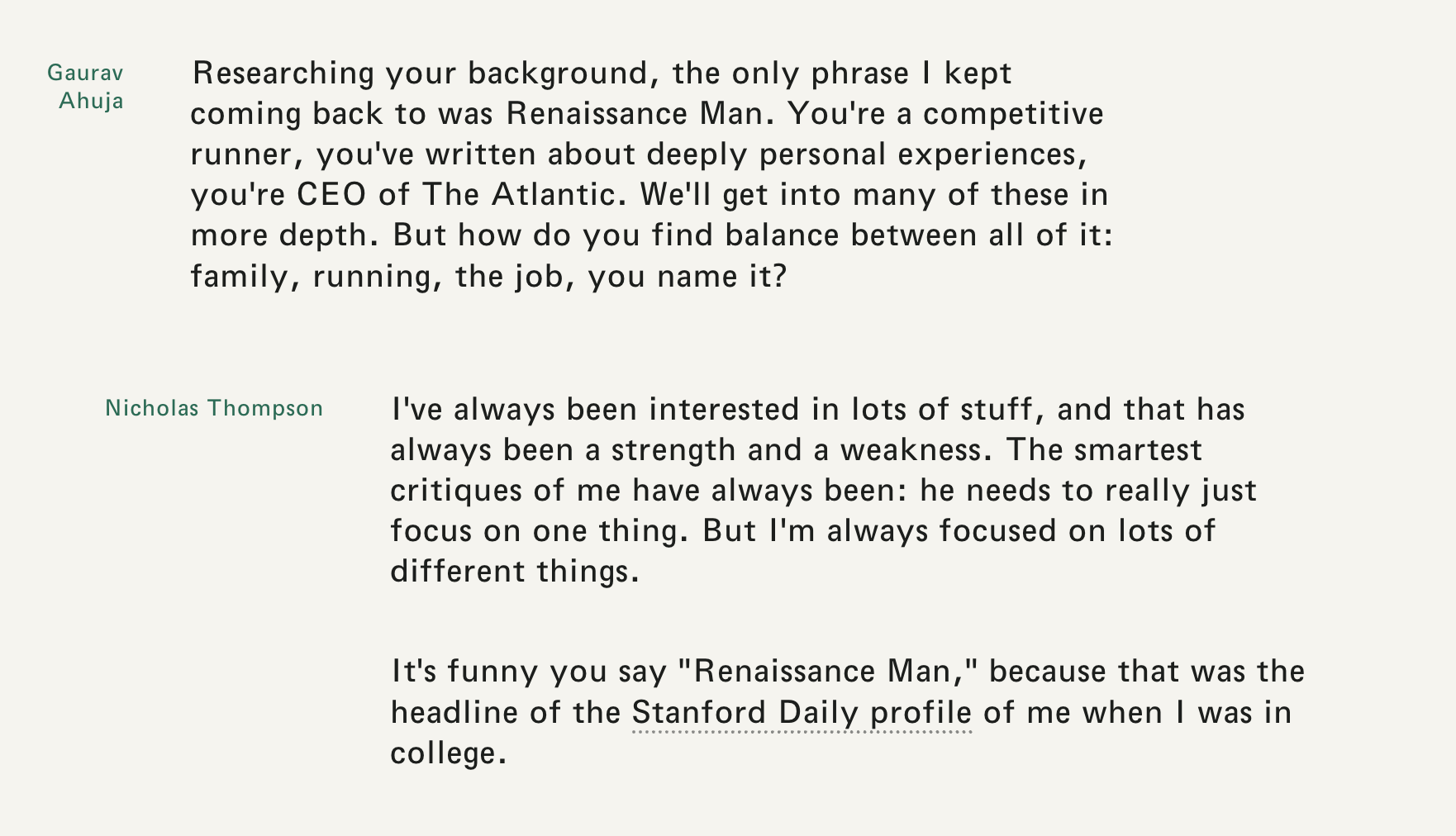Click "Renaissance Man" in Gaurav's question
The height and width of the screenshot is (836, 1456).
pos(634,113)
